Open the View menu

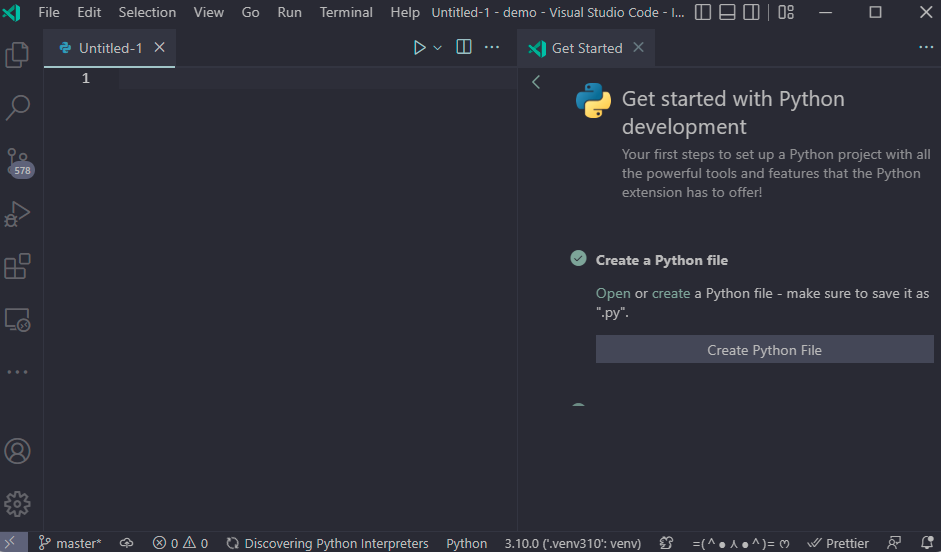(208, 12)
